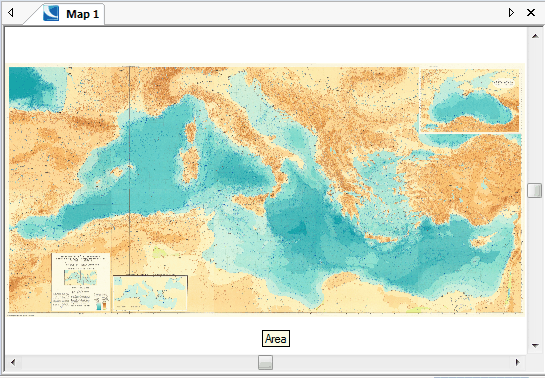Click the horizontal scrollbar left arrow
Image resolution: width=545 pixels, height=378 pixels.
point(13,363)
